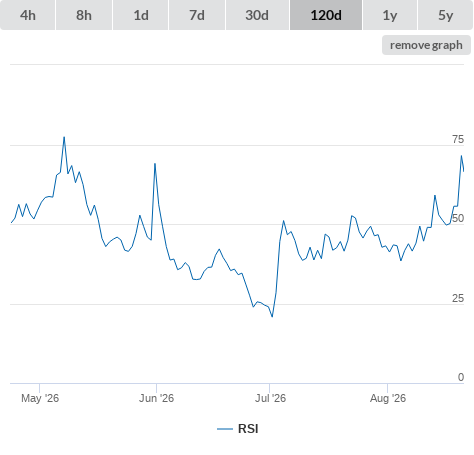
Task: Open the 5y time range
Action: [x=446, y=15]
